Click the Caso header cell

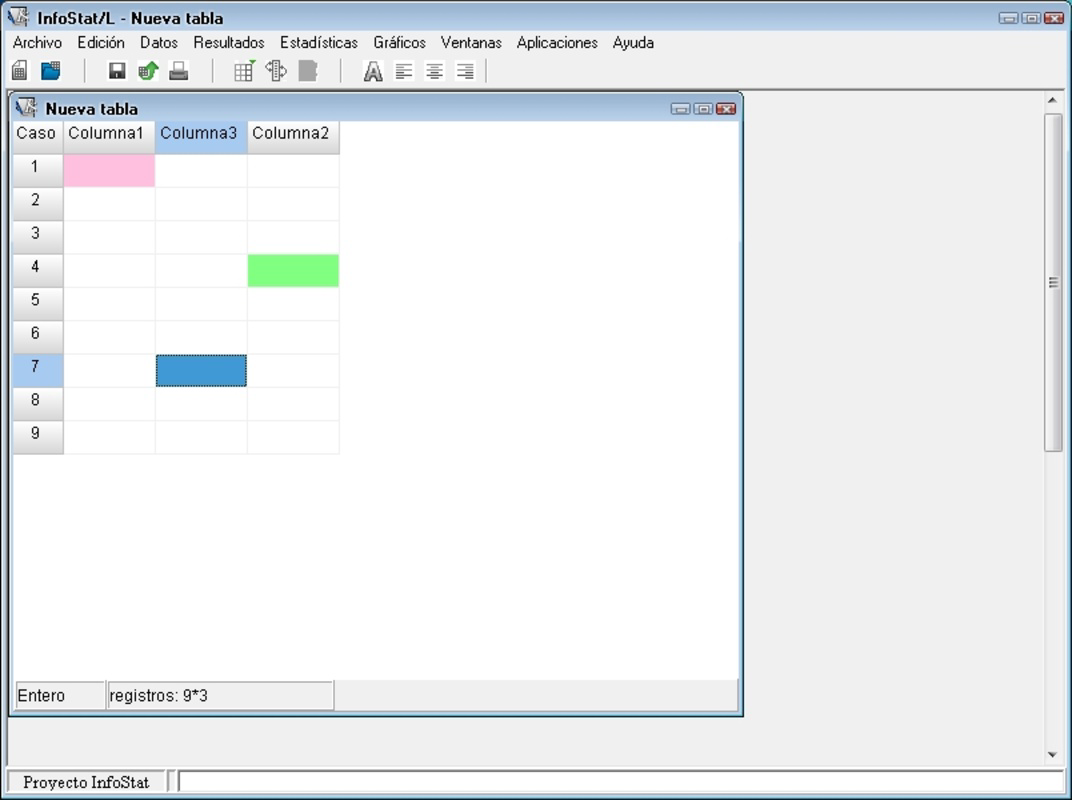pyautogui.click(x=38, y=137)
